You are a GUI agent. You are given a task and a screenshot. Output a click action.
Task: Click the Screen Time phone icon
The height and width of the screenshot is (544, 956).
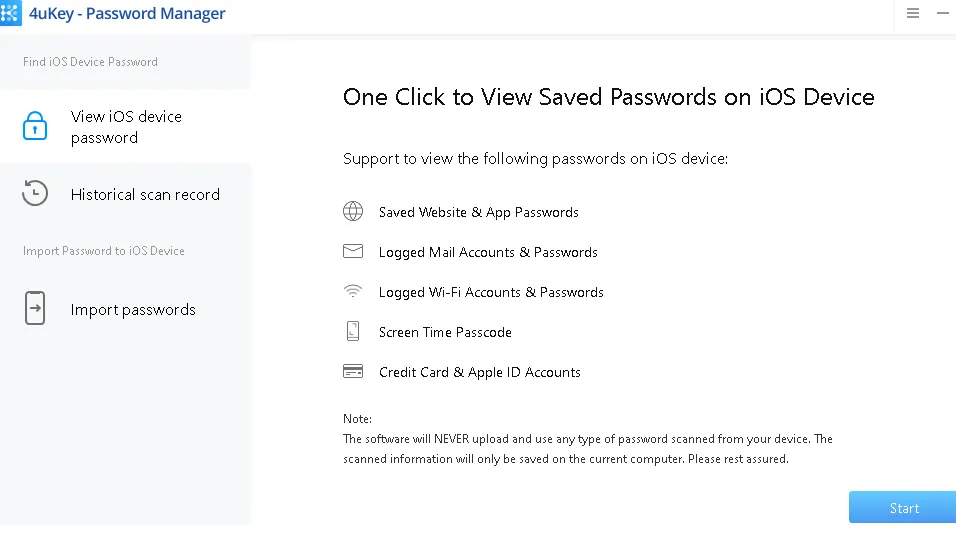pos(353,332)
